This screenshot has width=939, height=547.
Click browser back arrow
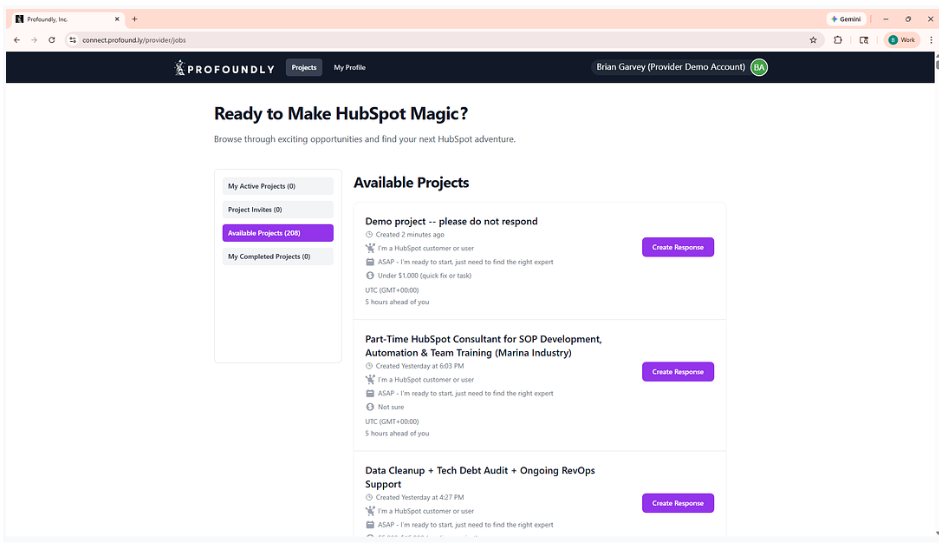[x=17, y=40]
